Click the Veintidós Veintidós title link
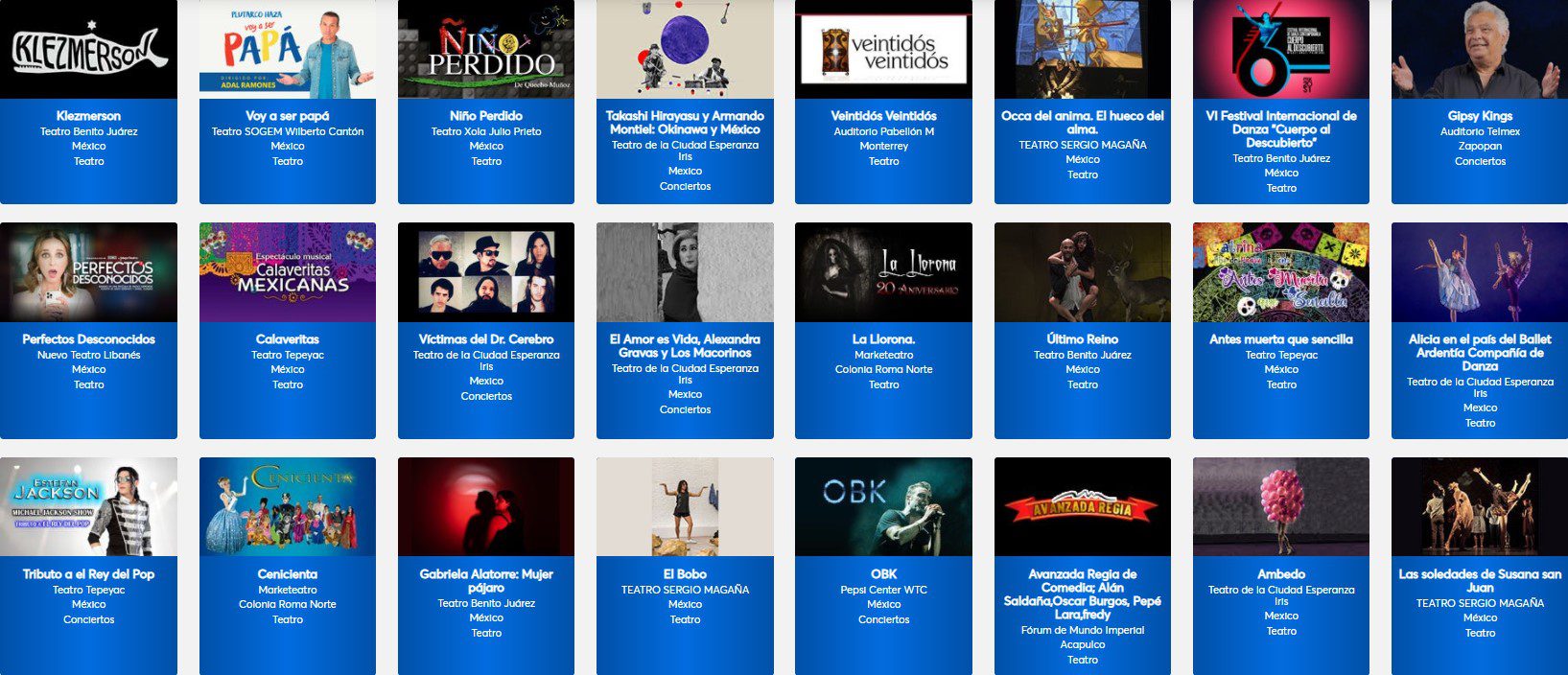 (883, 116)
